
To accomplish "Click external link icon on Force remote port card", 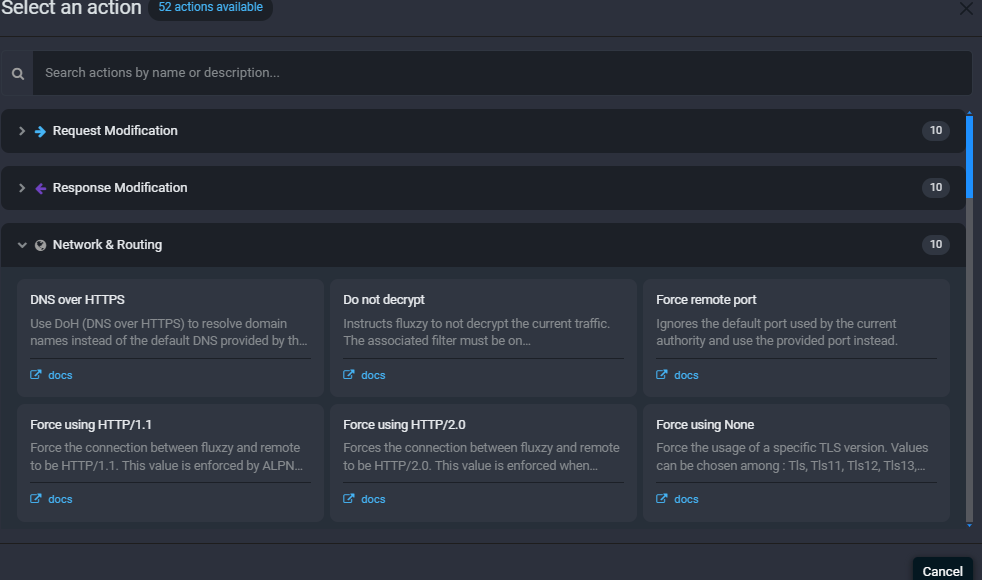I will coord(662,375).
